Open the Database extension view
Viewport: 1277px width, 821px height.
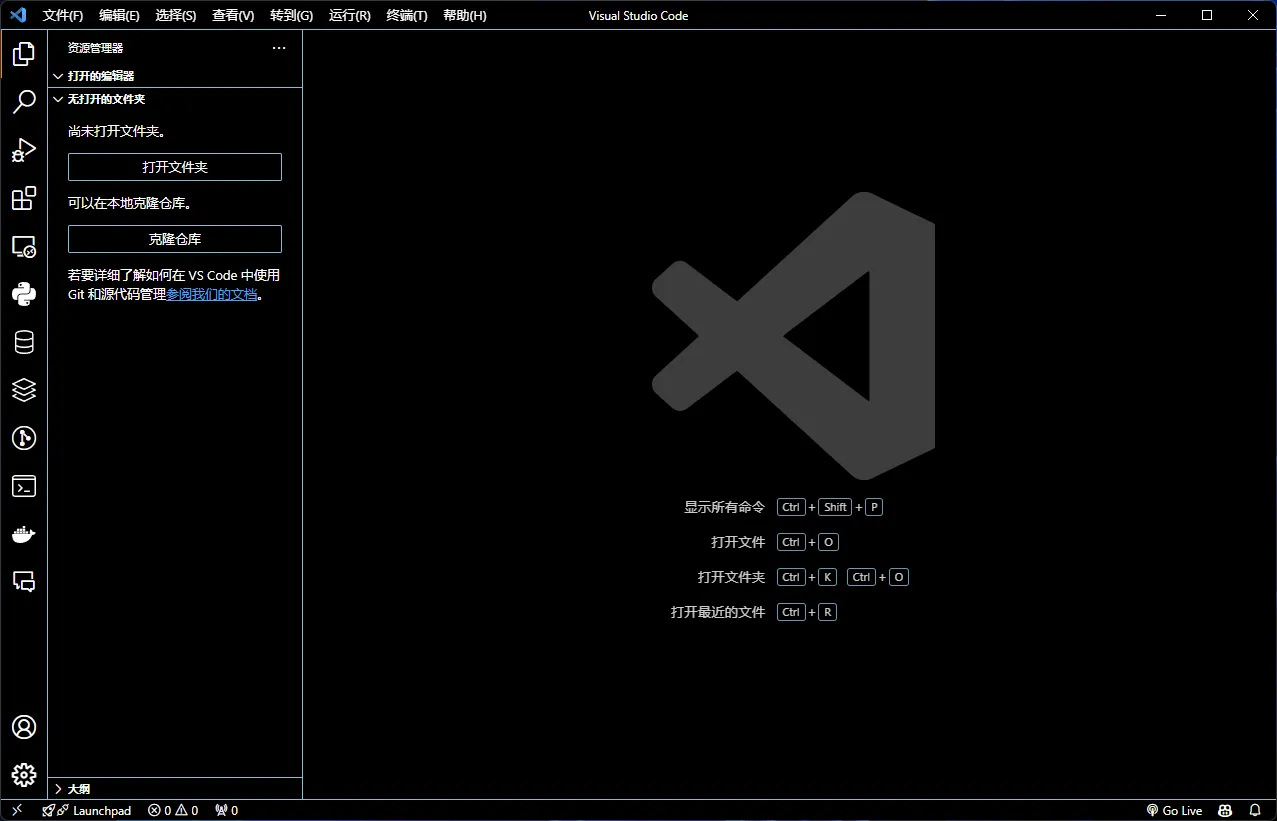click(24, 341)
